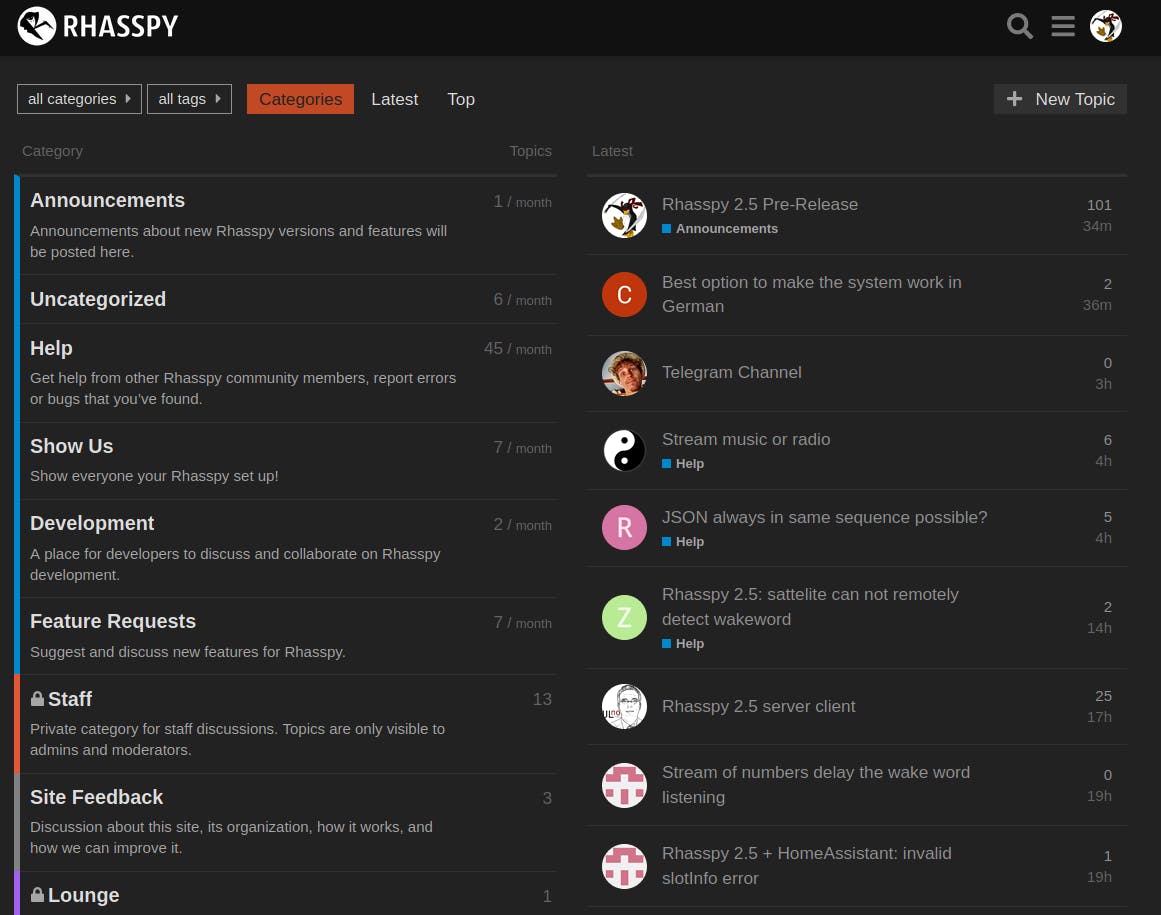Open the search magnifier icon
Screen dimensions: 1161x915
pos(1020,26)
